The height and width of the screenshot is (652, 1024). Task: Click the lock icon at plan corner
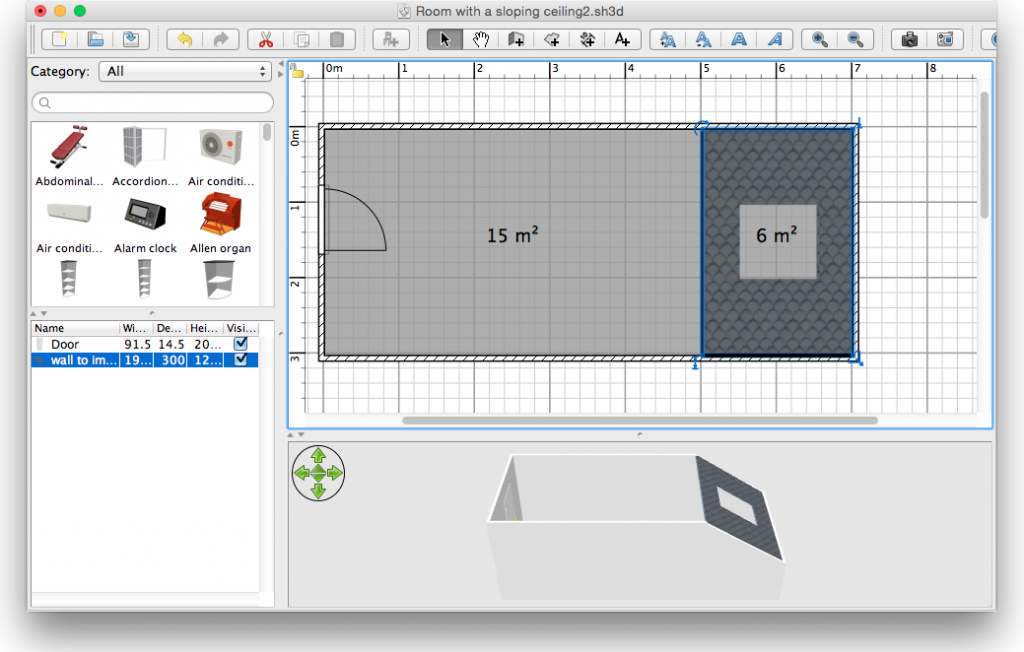297,70
